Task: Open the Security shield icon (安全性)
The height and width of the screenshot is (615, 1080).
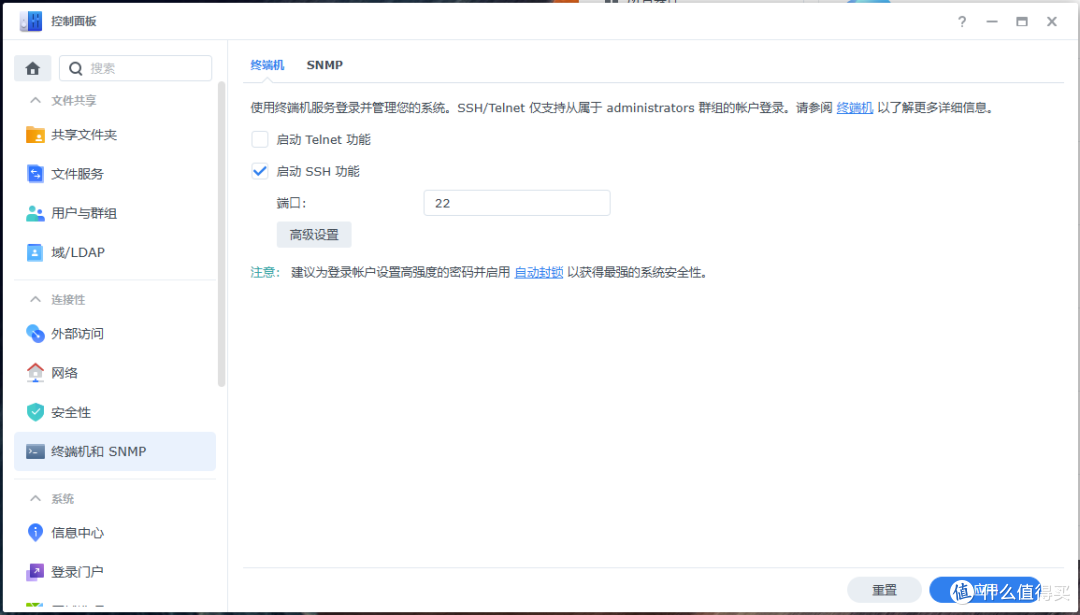Action: (x=35, y=412)
